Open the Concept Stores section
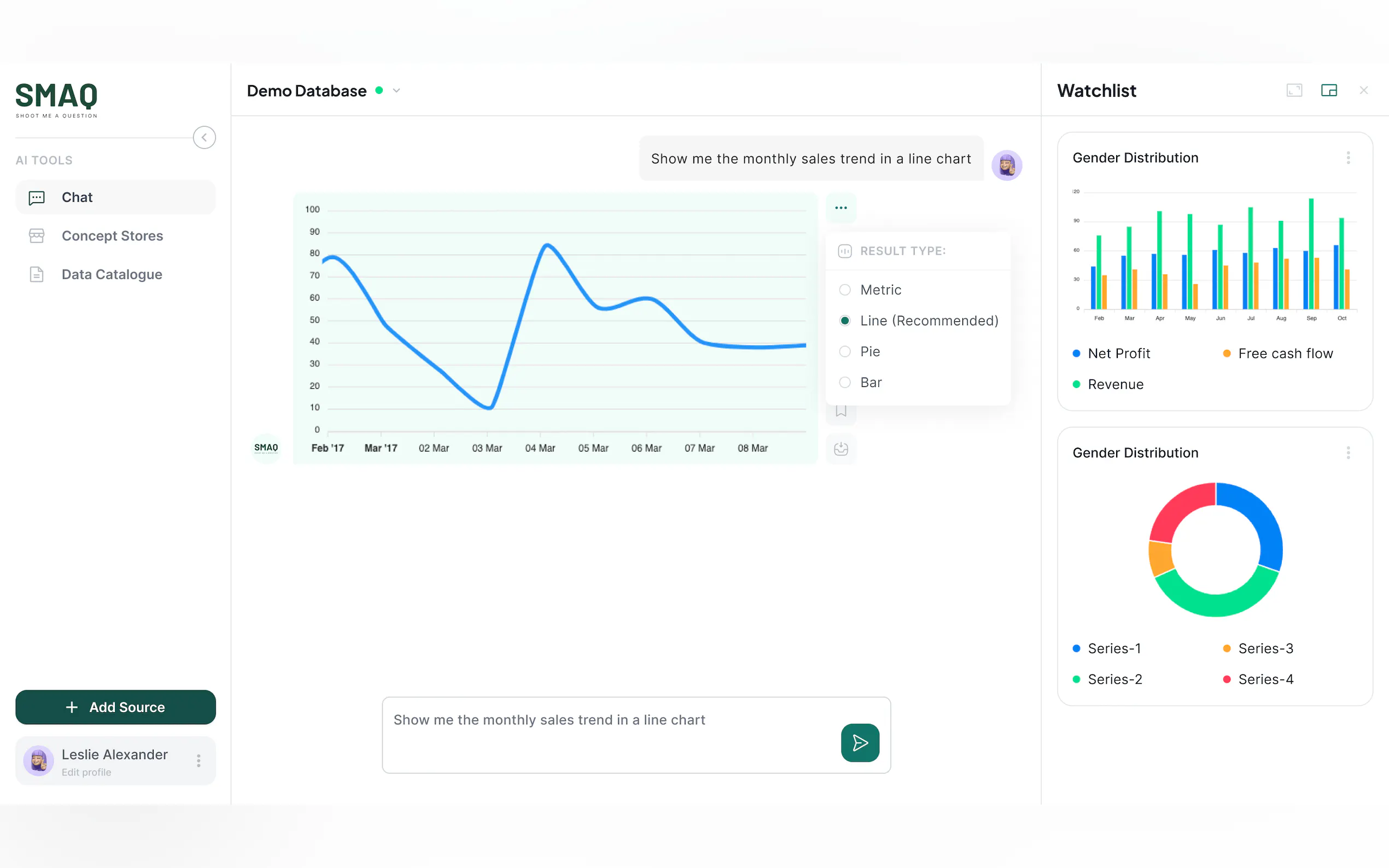1389x868 pixels. tap(112, 236)
